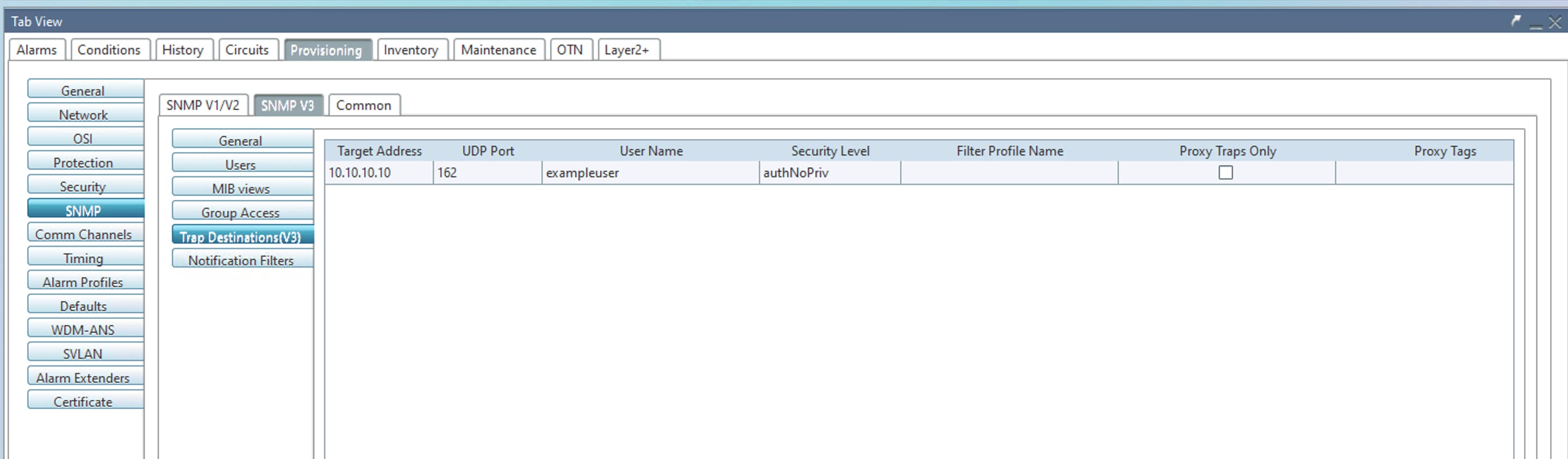Select the exampleuser user name cell

(x=651, y=173)
